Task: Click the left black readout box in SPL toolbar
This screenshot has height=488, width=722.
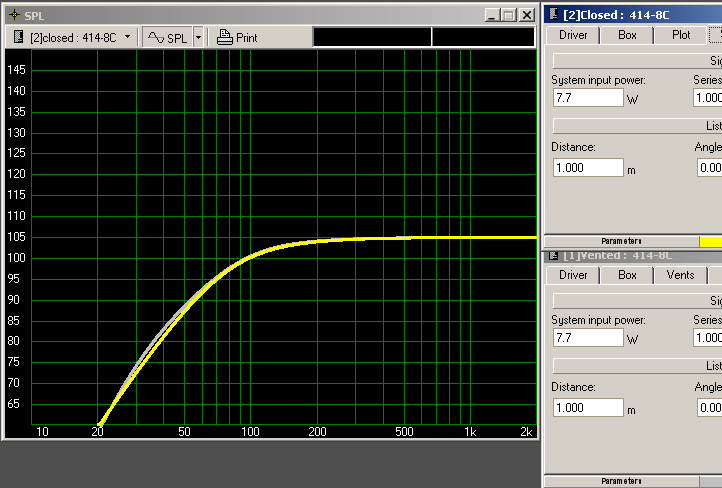Action: [372, 37]
